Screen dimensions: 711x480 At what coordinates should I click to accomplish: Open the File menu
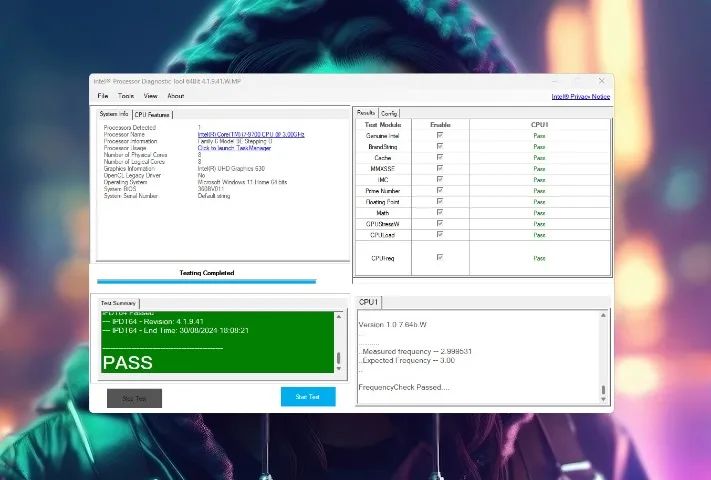(x=102, y=96)
